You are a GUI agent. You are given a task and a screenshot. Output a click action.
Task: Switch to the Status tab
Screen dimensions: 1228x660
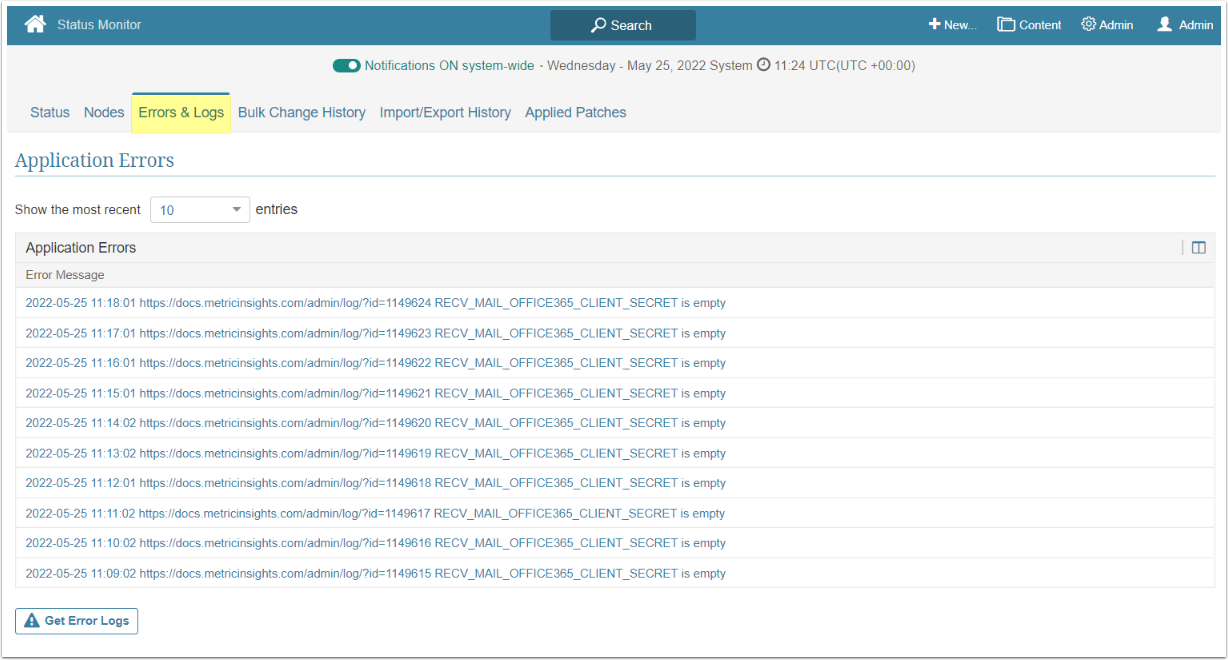[50, 113]
